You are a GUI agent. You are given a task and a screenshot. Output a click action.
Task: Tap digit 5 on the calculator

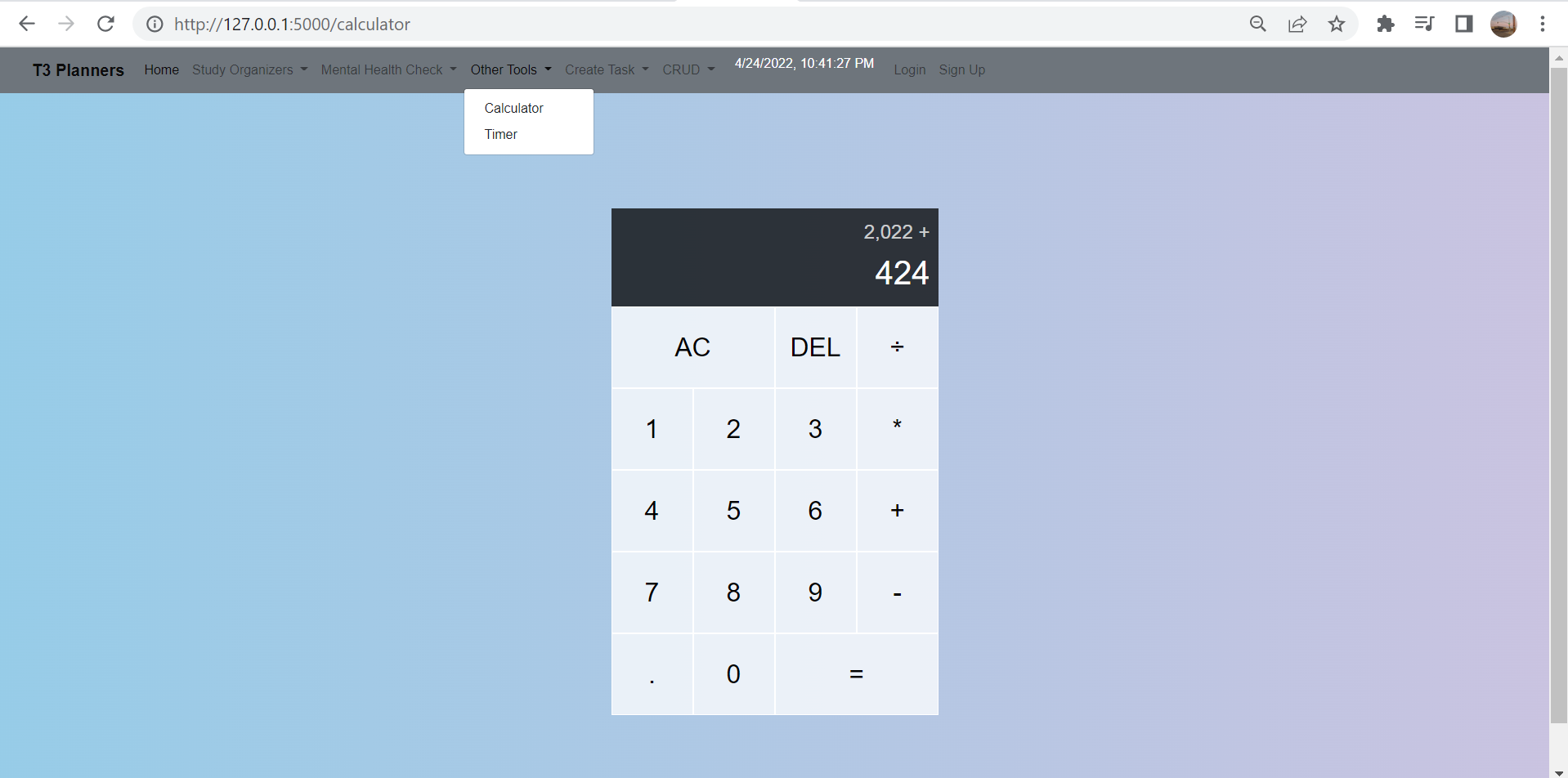[x=733, y=511]
